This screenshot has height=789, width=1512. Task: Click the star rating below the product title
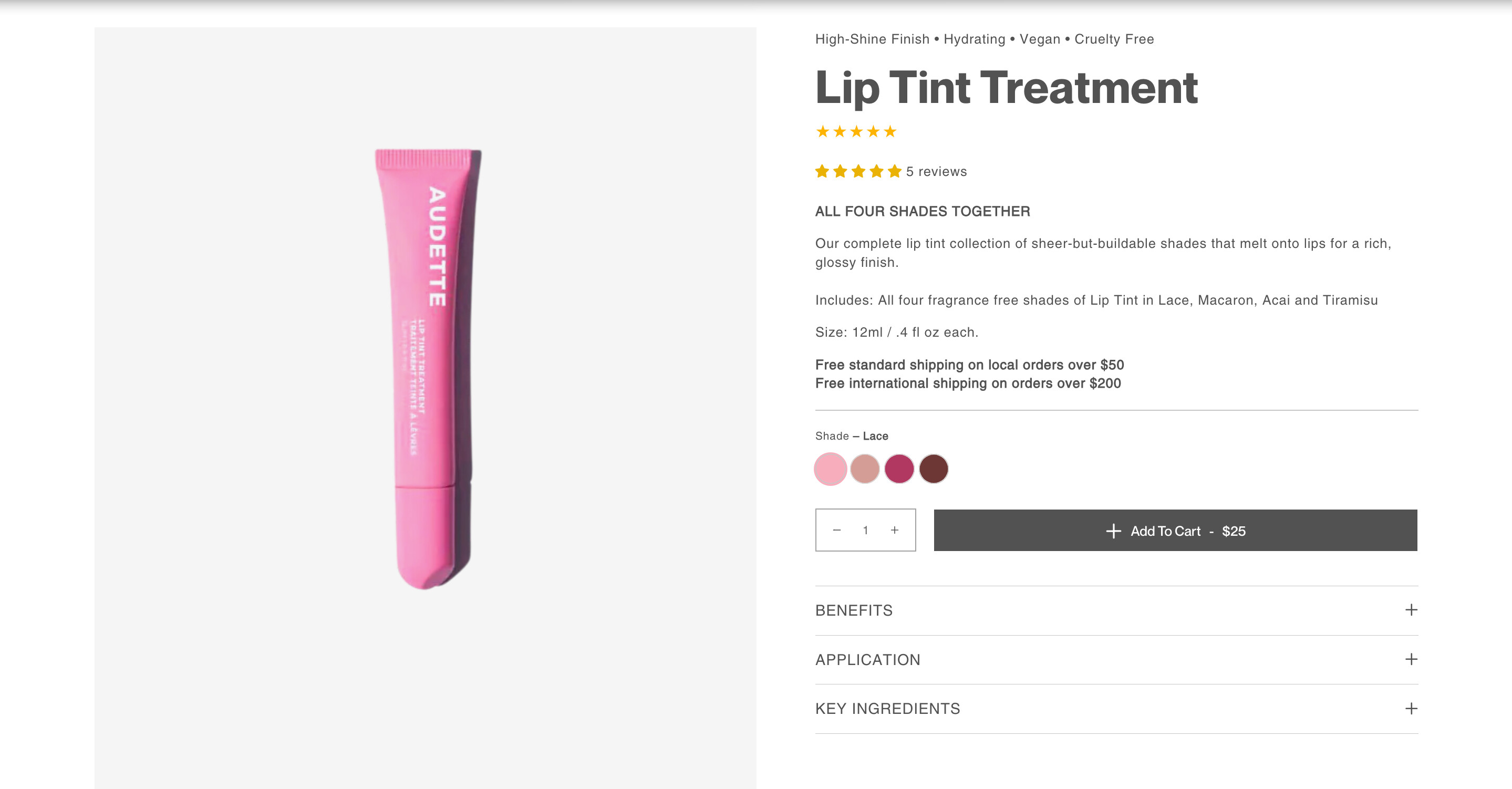(856, 131)
